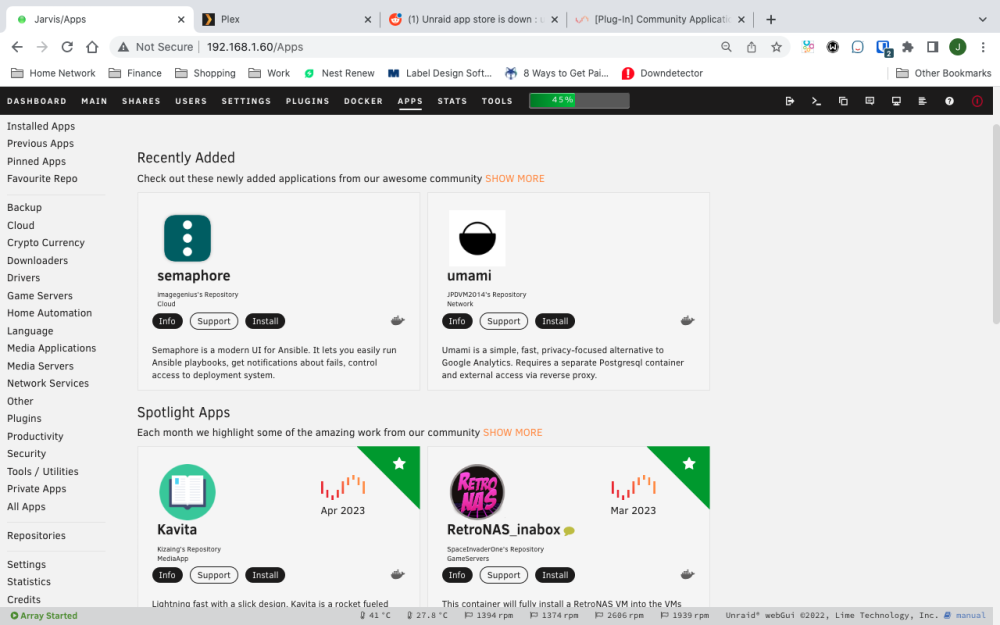The height and width of the screenshot is (625, 1000).
Task: Open the Shopping bookmarks folder
Action: [x=205, y=73]
